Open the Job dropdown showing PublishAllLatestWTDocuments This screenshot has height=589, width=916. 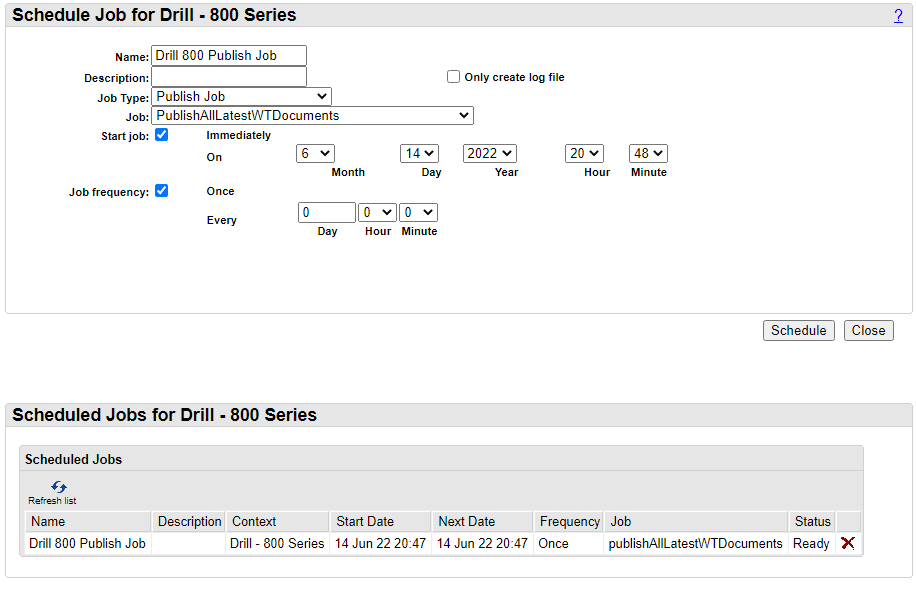pos(313,116)
